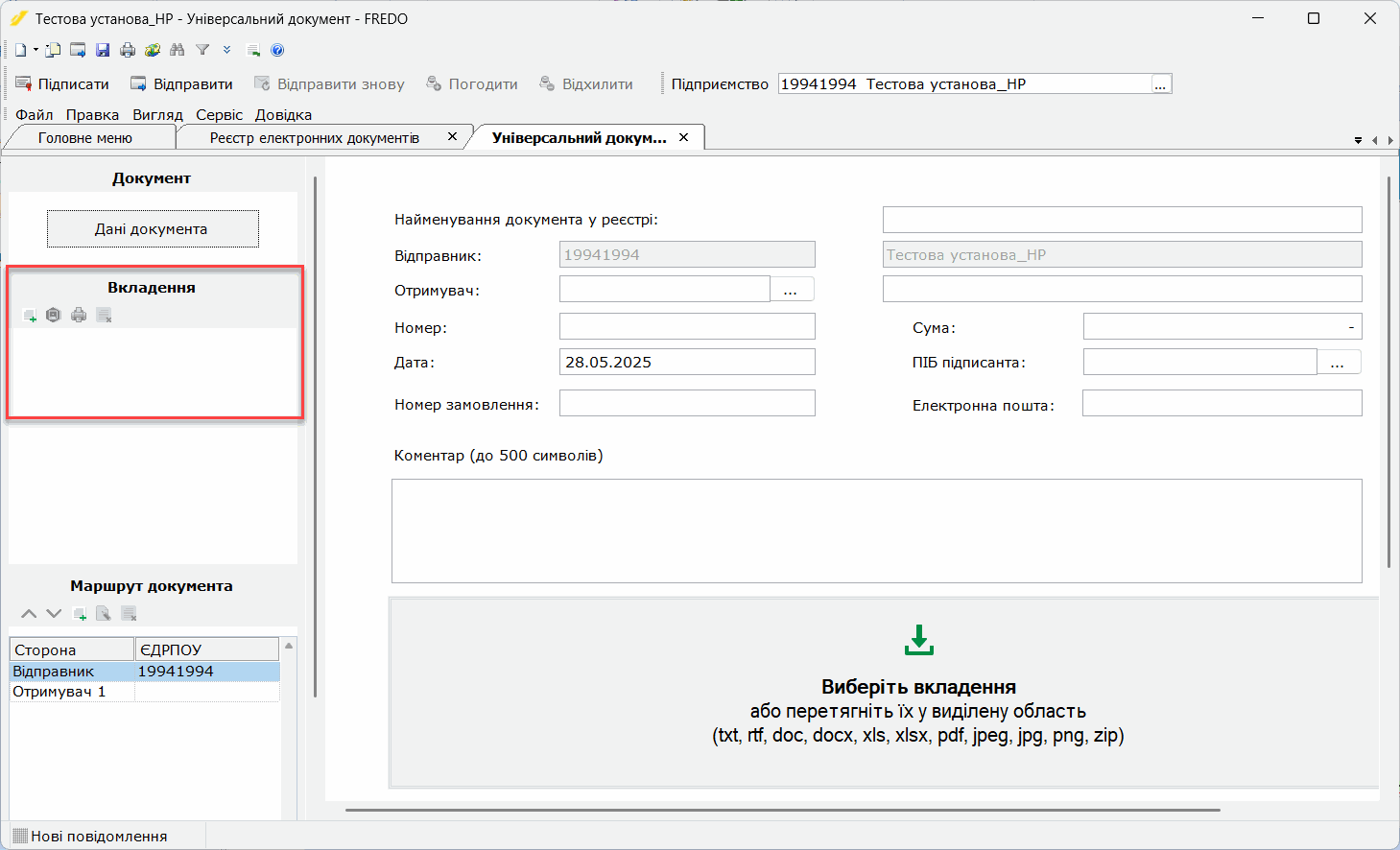Expand the double-chevron toolbar overflow
Viewport: 1400px width, 850px height.
pyautogui.click(x=227, y=50)
